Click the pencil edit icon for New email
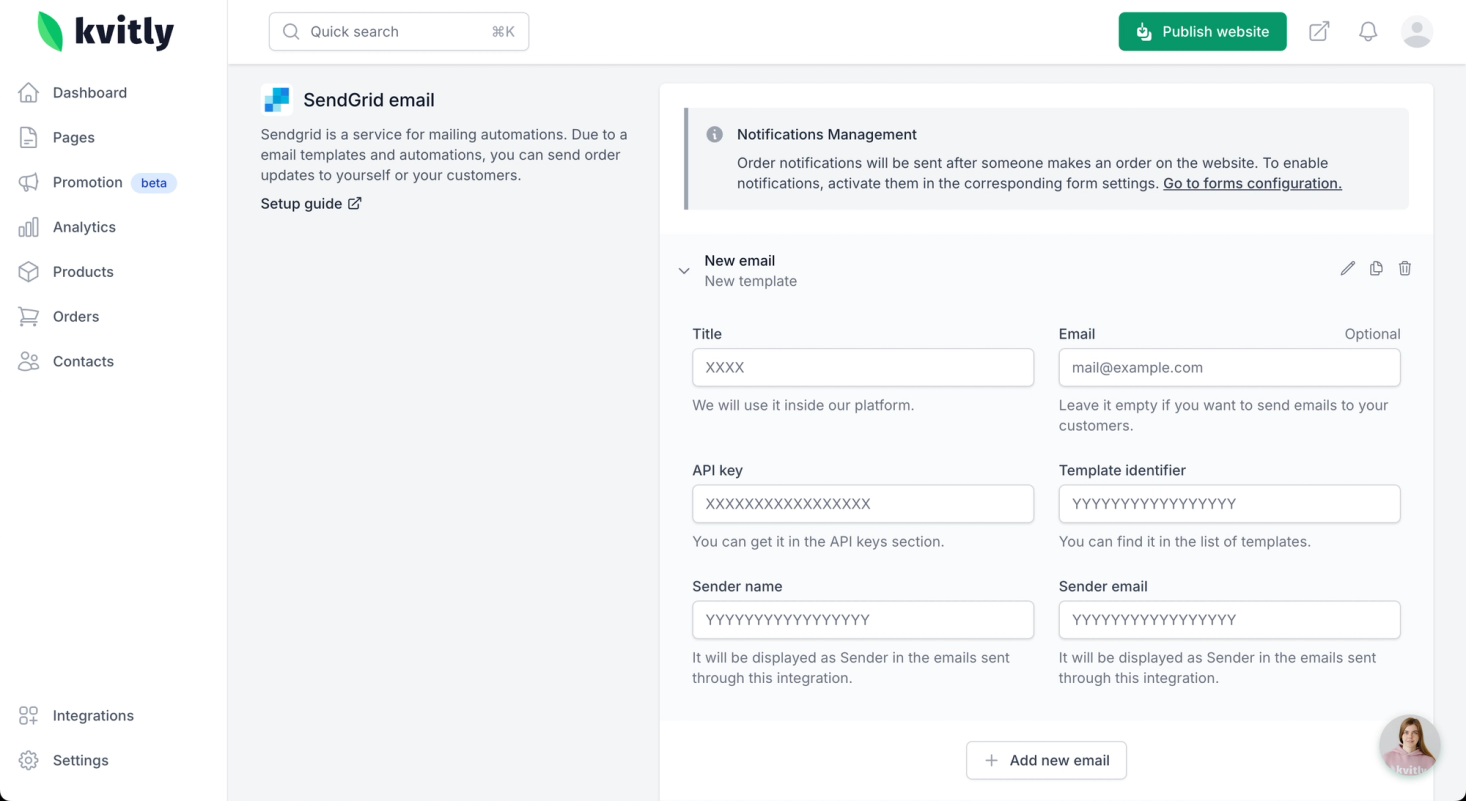The height and width of the screenshot is (801, 1466). click(x=1348, y=268)
